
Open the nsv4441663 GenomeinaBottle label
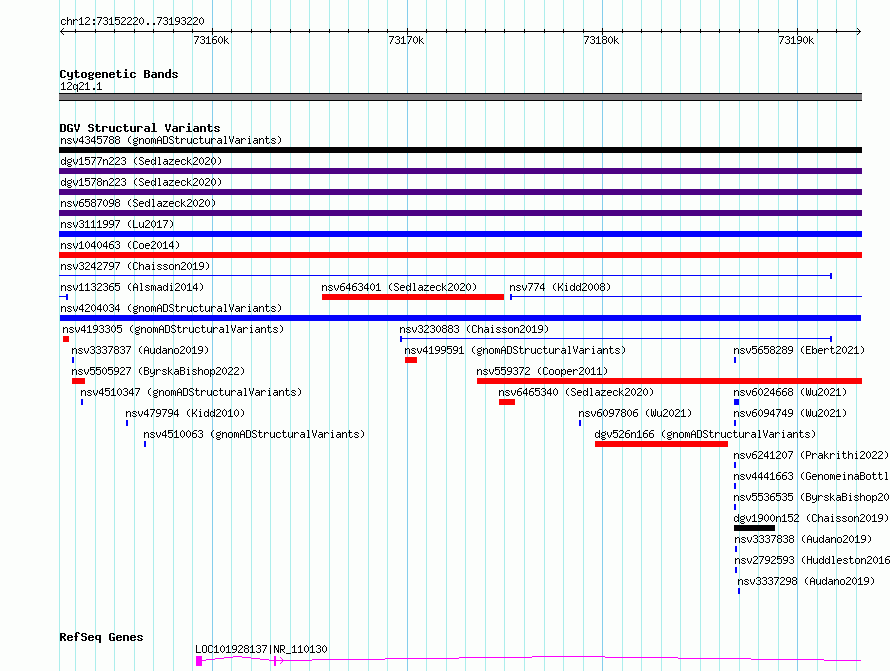pyautogui.click(x=811, y=476)
